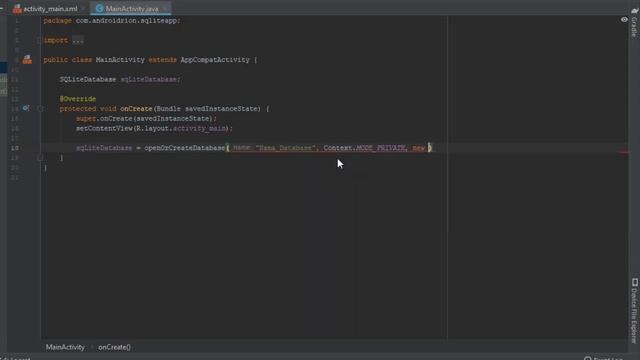Open the Device File Explorer panel
Viewport: 640px width, 360px height.
[x=634, y=310]
